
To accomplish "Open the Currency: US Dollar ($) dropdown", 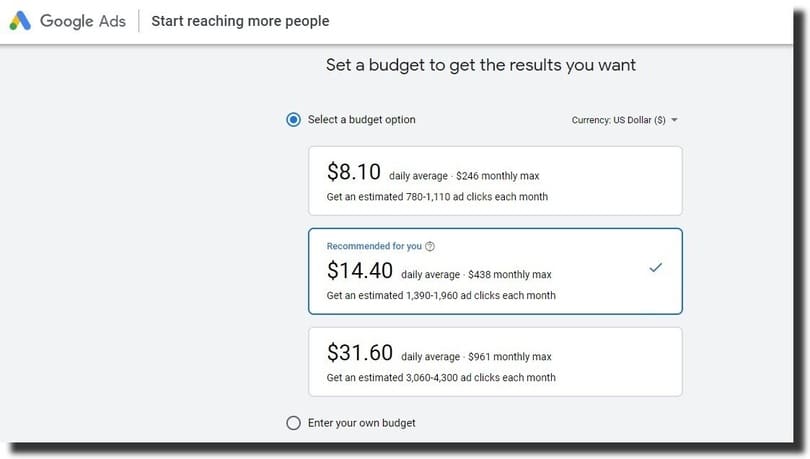I will 624,120.
